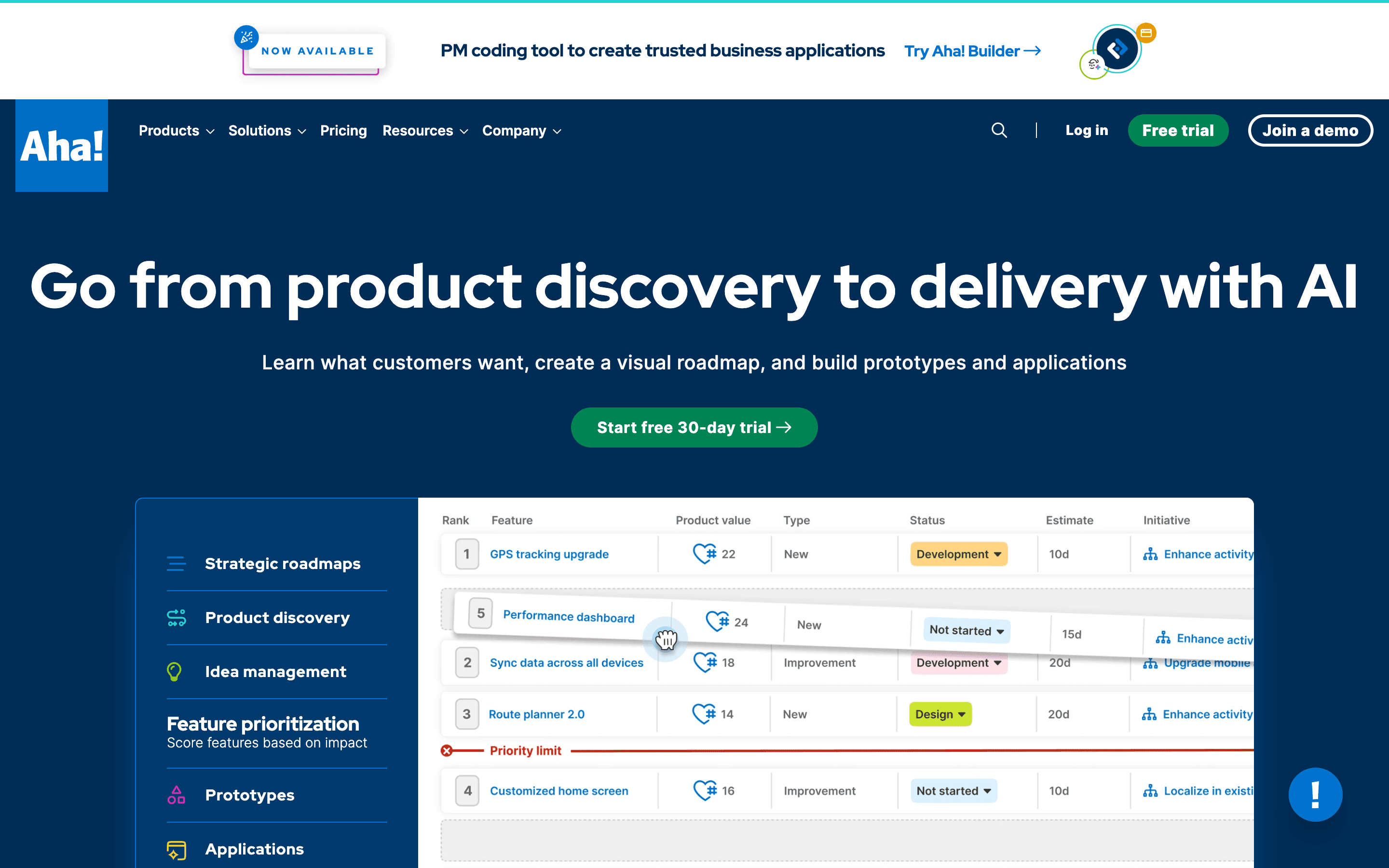
Task: Select the Prototypes tab
Action: [277, 795]
